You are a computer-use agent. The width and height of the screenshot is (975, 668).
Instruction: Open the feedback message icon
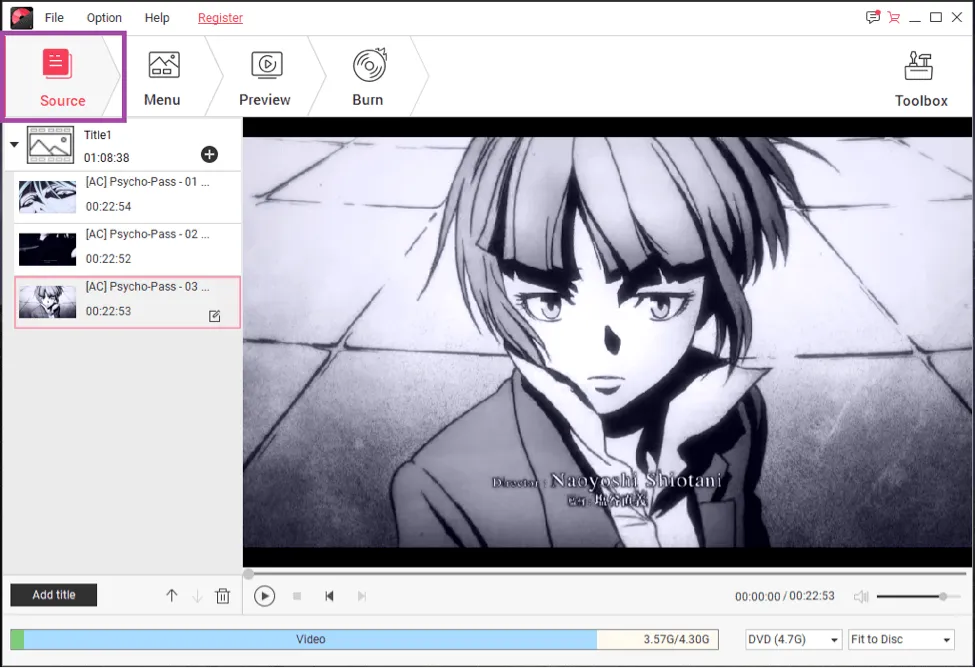873,17
